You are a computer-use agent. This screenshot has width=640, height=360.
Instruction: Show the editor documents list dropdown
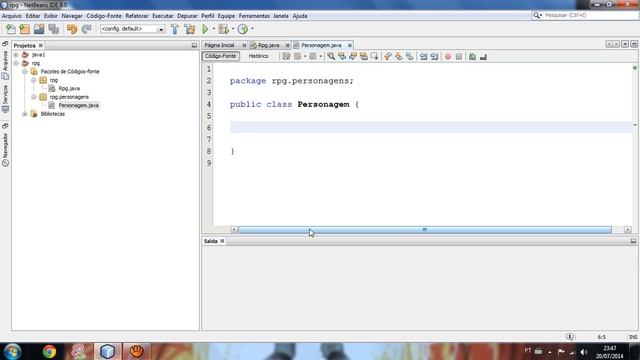[625, 44]
